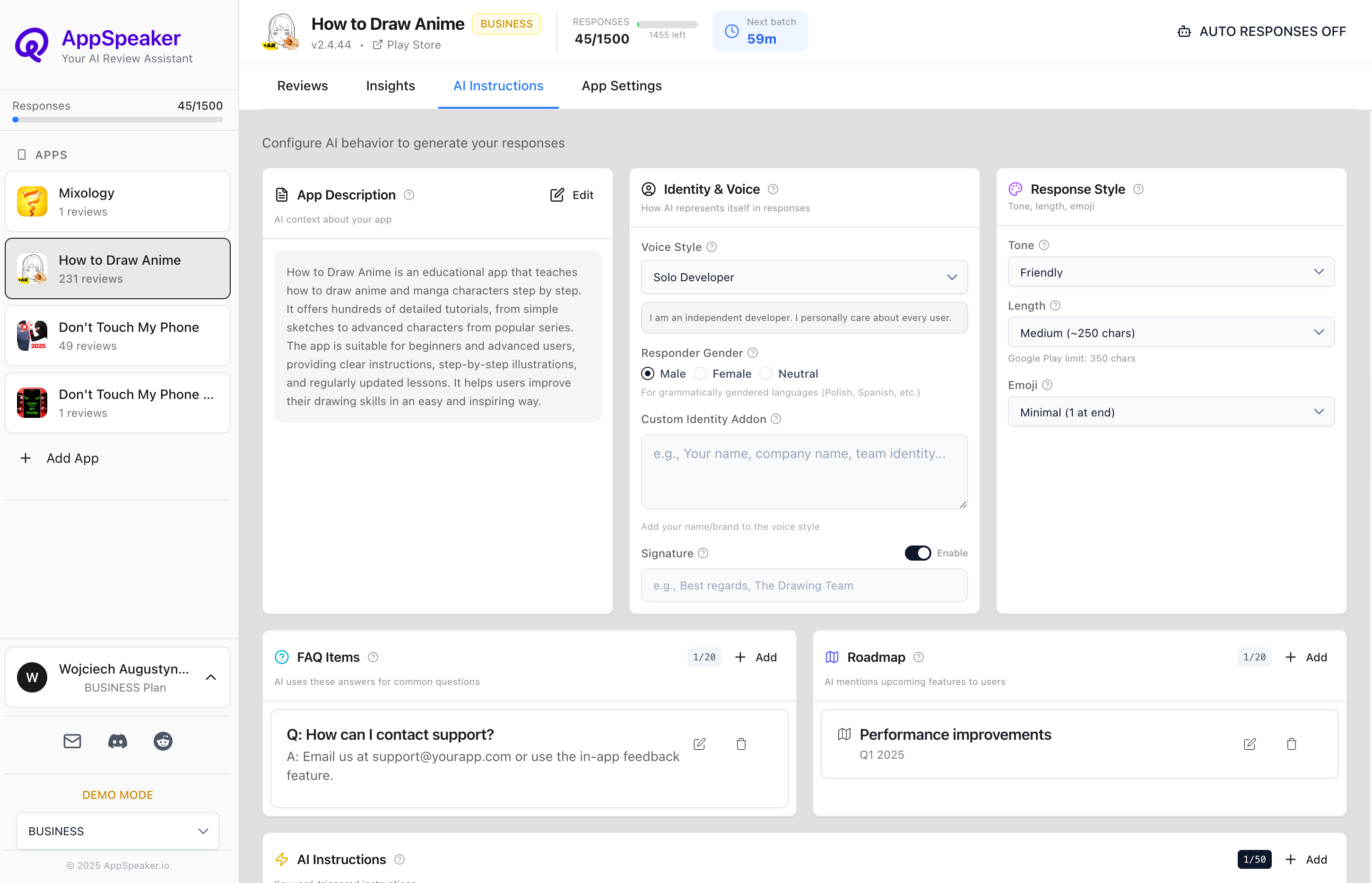
Task: Click the Reddit icon in the sidebar
Action: pos(162,741)
